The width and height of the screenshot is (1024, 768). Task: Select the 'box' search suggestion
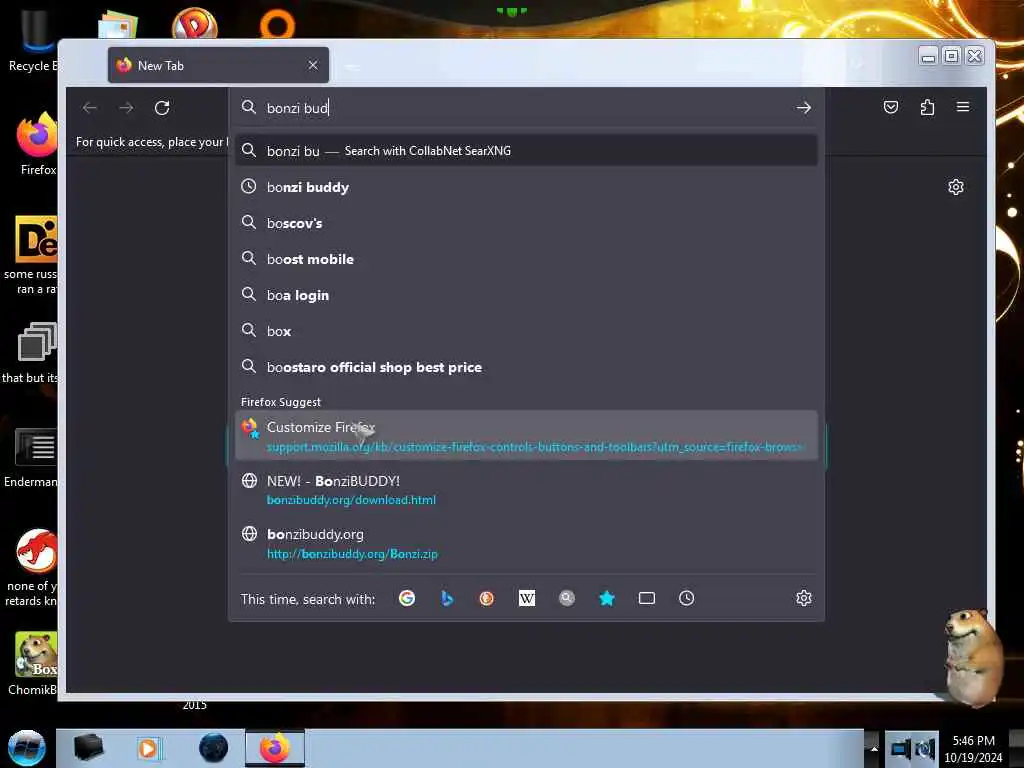(x=526, y=331)
